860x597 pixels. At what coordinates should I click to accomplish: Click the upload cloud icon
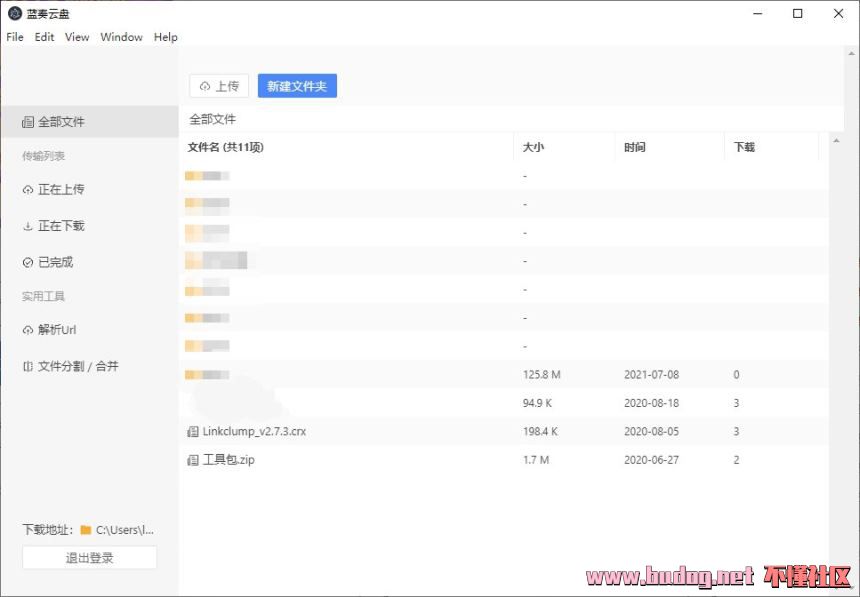(205, 87)
